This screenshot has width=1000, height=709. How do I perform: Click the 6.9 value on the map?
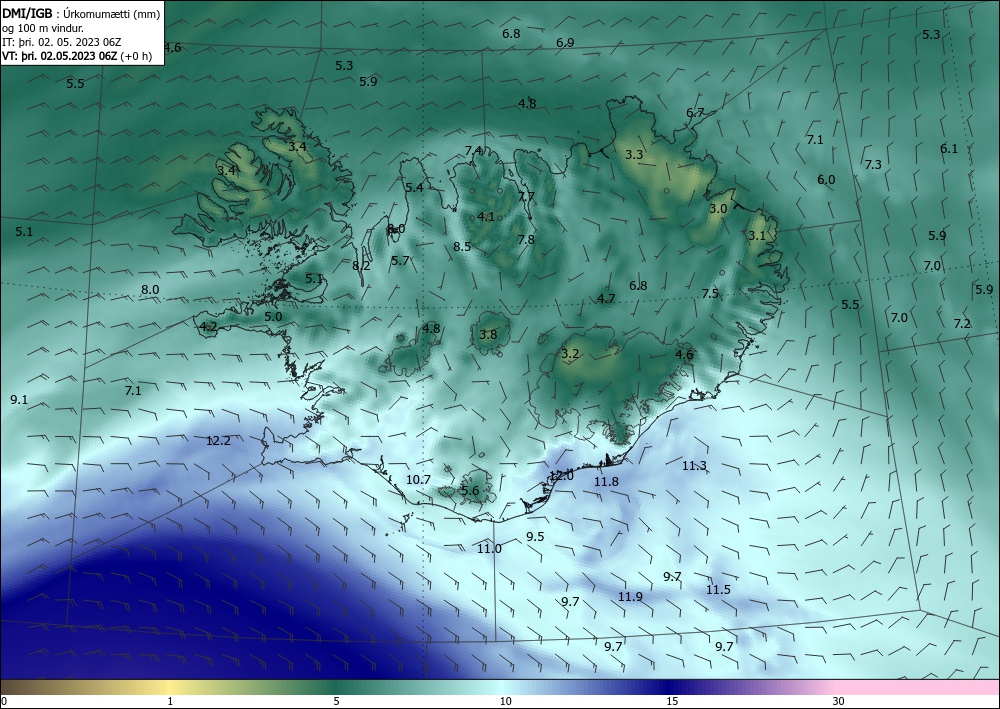point(565,43)
